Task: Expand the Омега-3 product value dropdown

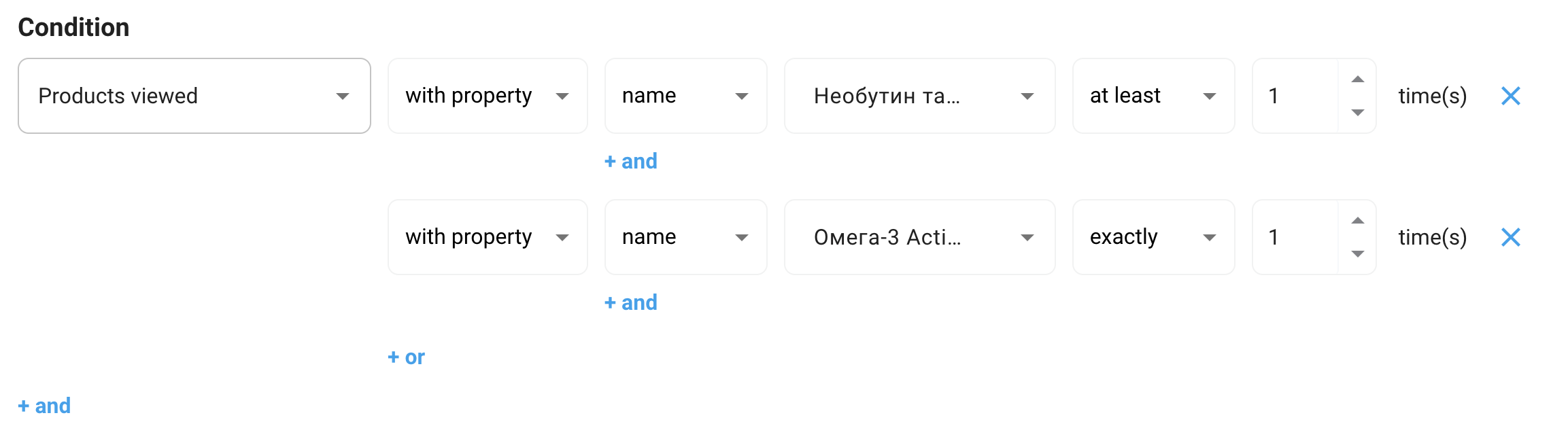Action: point(919,237)
